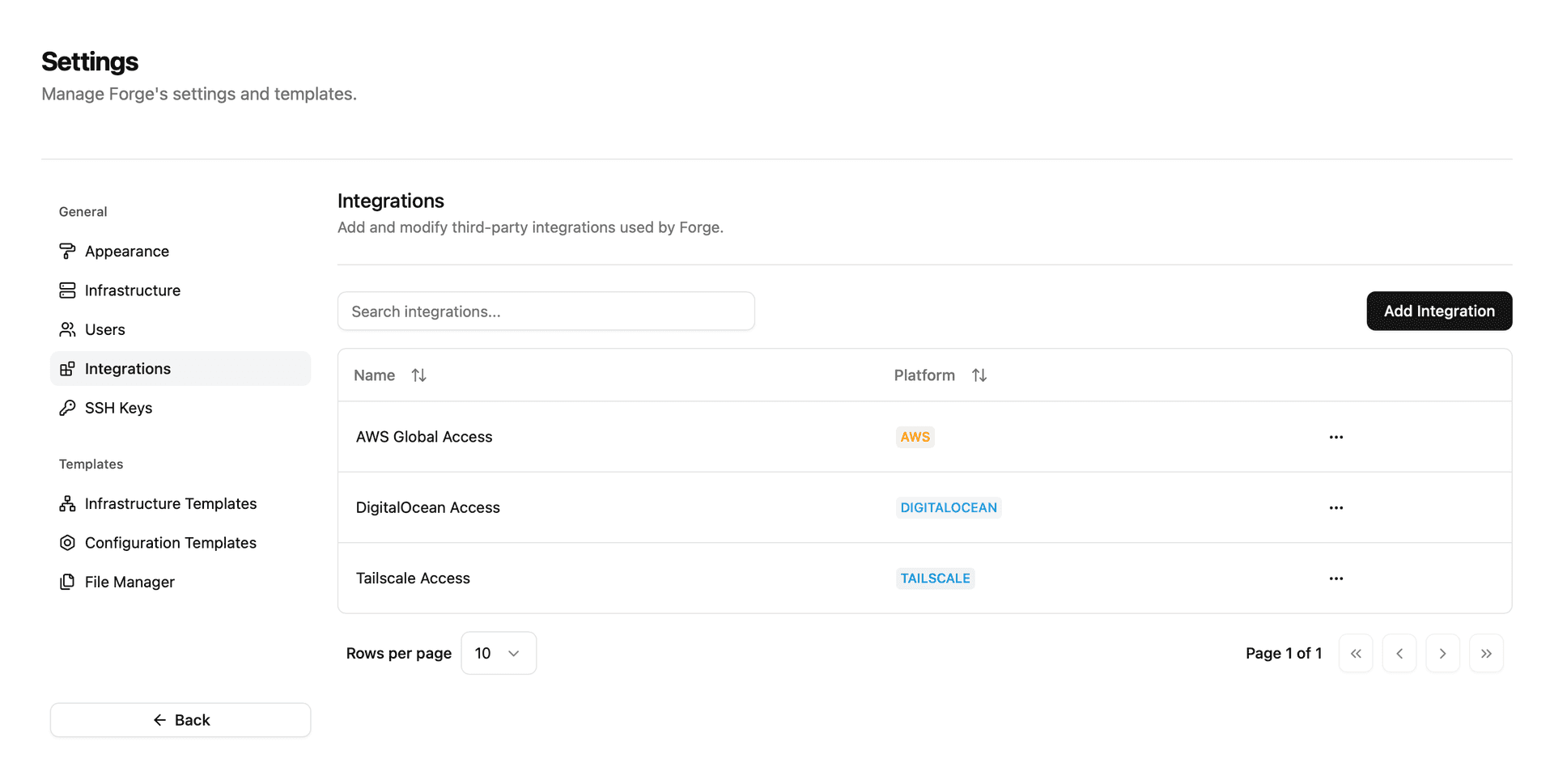The width and height of the screenshot is (1554, 784).
Task: Go to first page of integrations
Action: coord(1356,654)
